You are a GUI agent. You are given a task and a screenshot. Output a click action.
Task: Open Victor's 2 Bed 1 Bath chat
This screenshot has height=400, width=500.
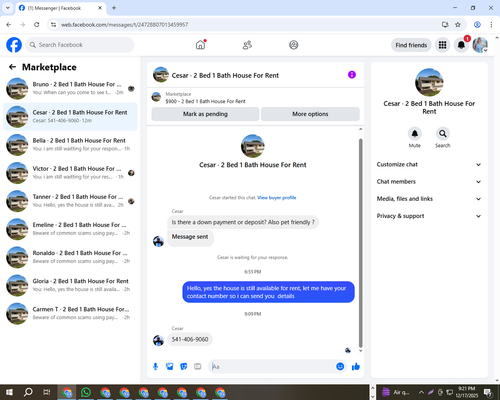[x=70, y=173]
